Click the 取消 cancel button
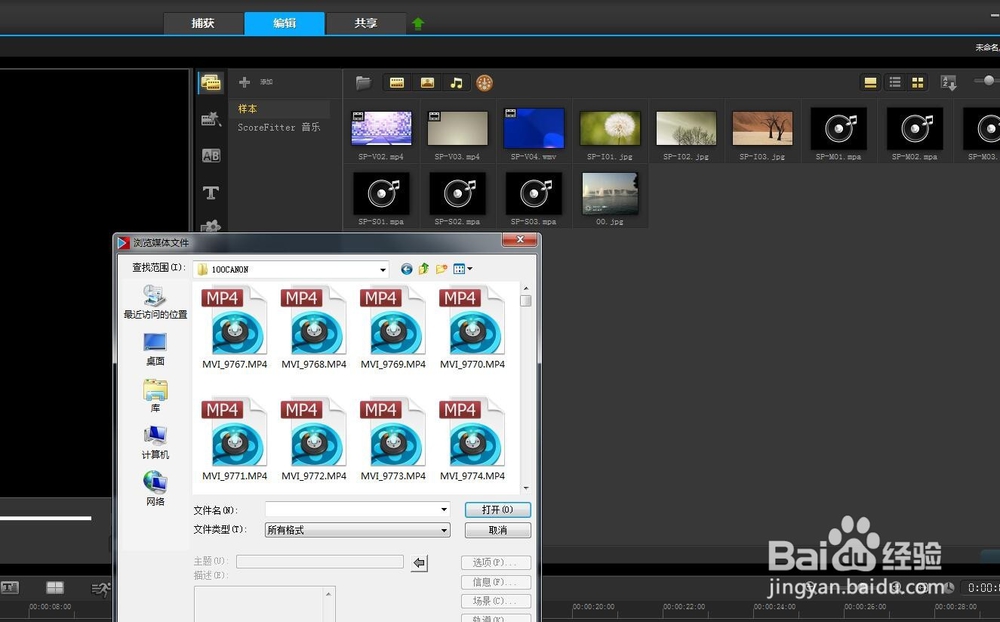The height and width of the screenshot is (622, 1000). click(497, 530)
